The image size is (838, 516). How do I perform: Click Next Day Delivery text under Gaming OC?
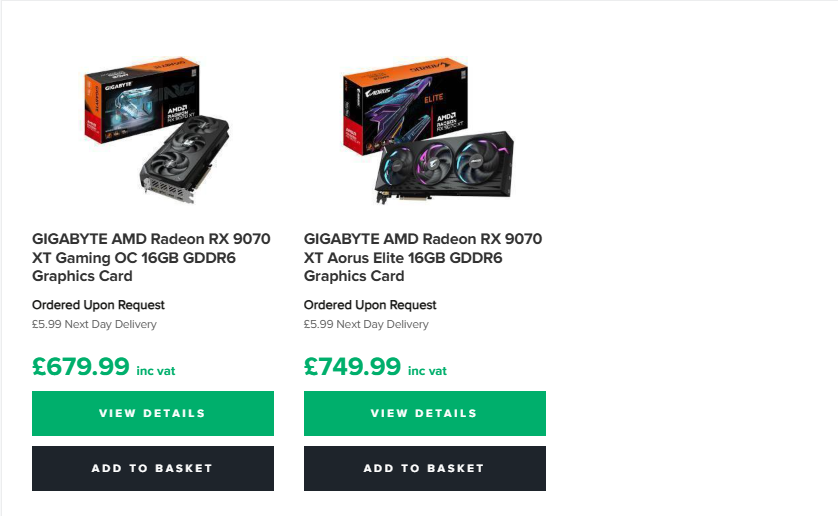pyautogui.click(x=94, y=324)
